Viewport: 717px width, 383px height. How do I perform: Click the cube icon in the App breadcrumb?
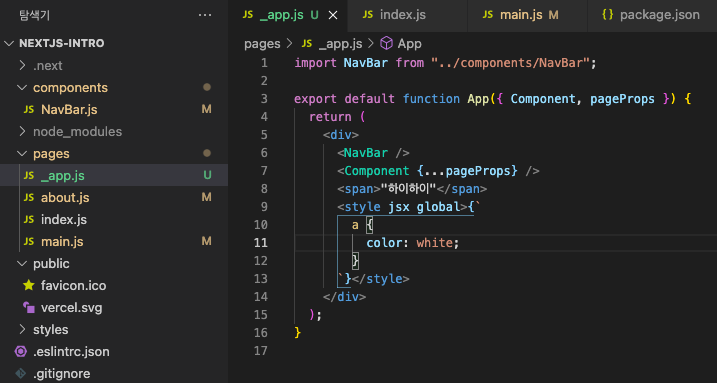tap(386, 43)
